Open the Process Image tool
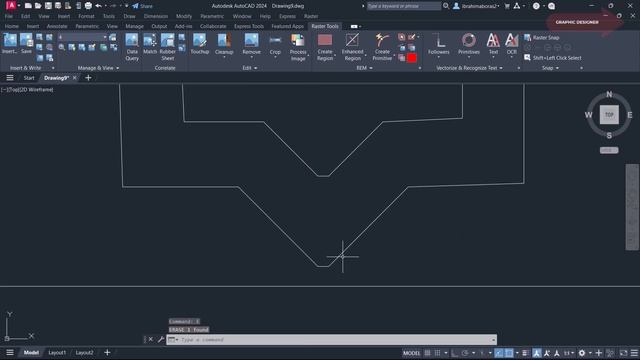Screen dimensions: 640x360 [x=298, y=47]
